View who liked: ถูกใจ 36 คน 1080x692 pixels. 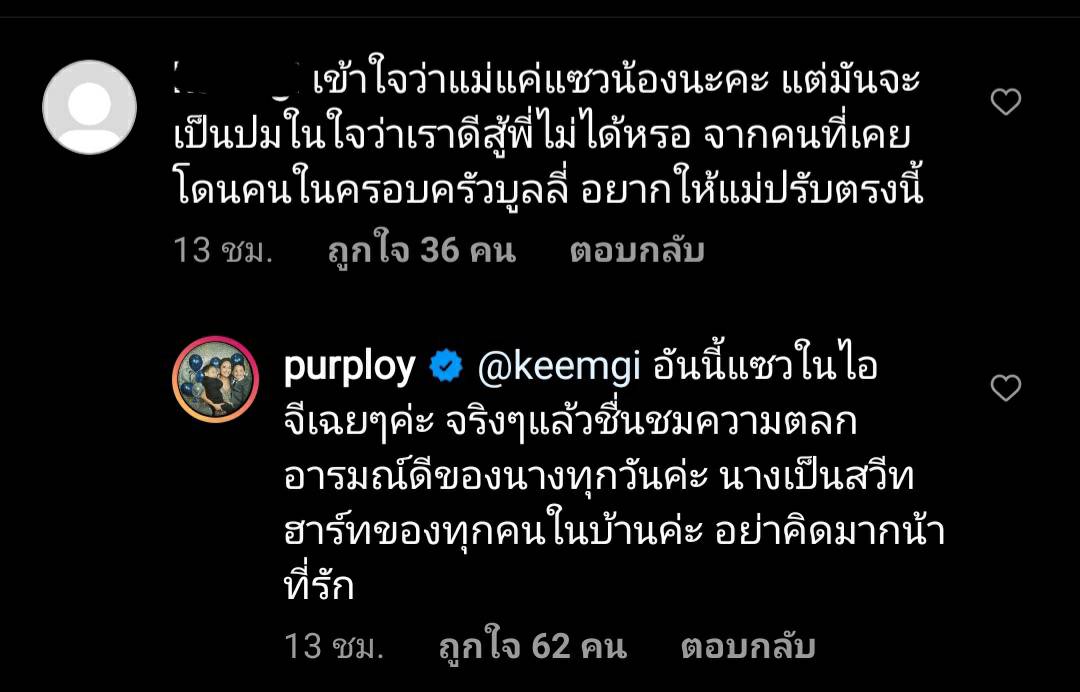[x=422, y=250]
